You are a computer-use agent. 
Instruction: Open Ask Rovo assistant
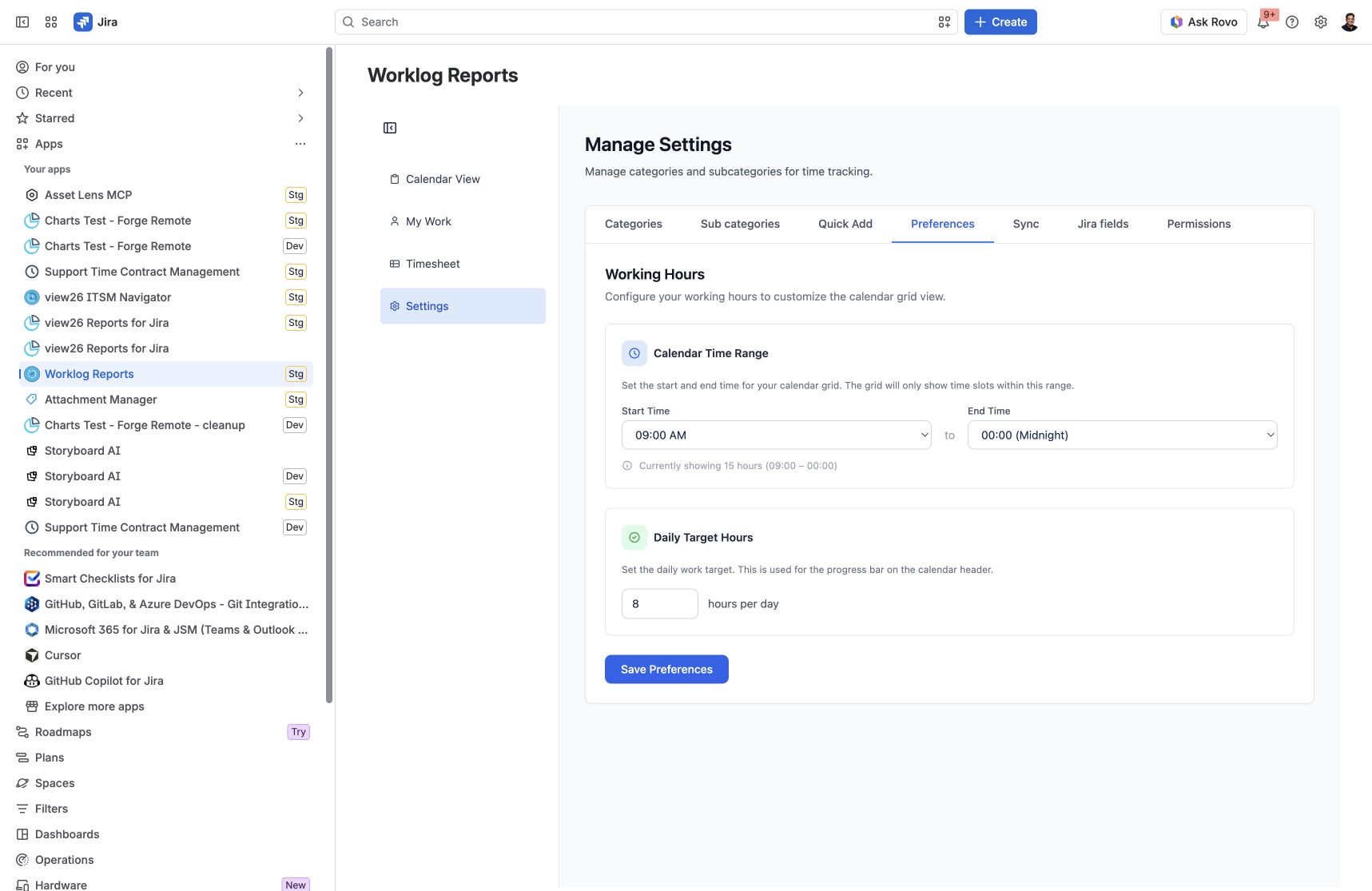[x=1203, y=22]
